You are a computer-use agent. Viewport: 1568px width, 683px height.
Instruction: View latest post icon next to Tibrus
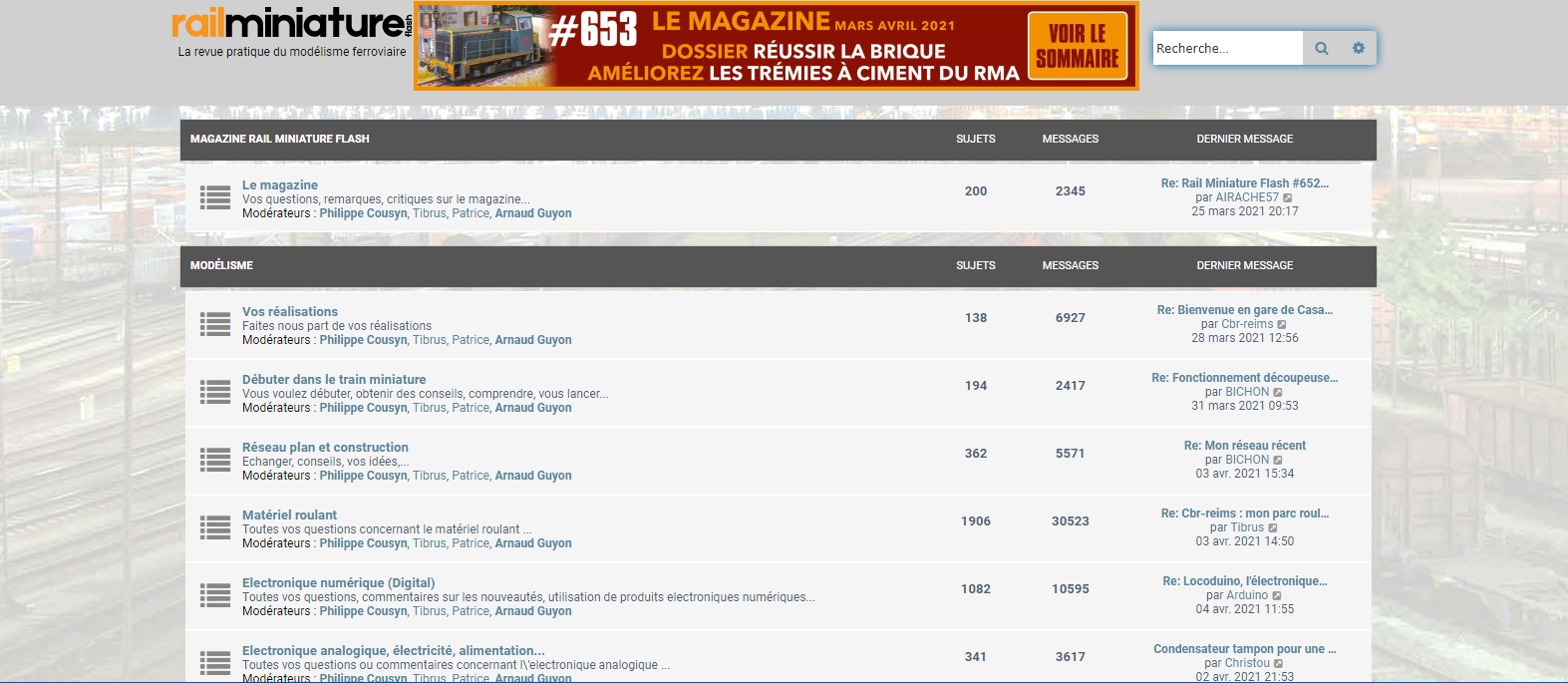pos(1273,527)
